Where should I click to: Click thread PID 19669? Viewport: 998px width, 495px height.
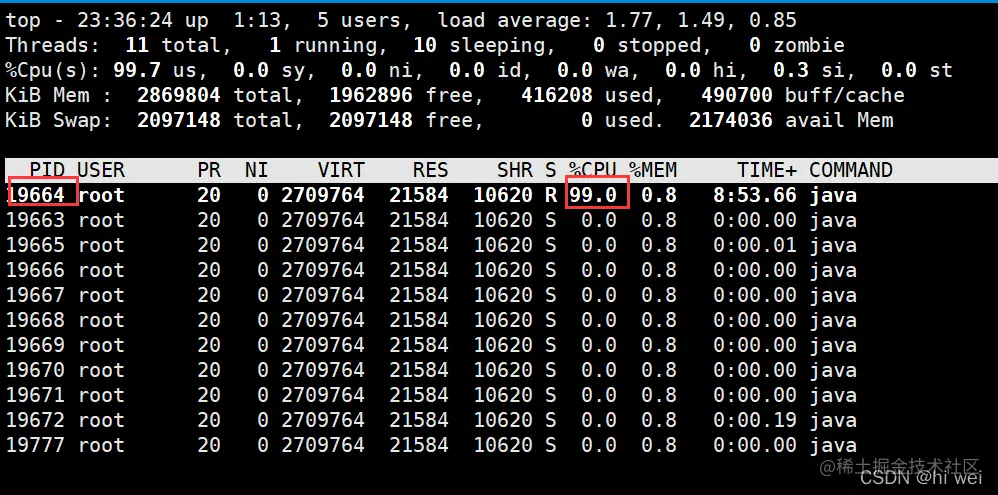(x=36, y=345)
